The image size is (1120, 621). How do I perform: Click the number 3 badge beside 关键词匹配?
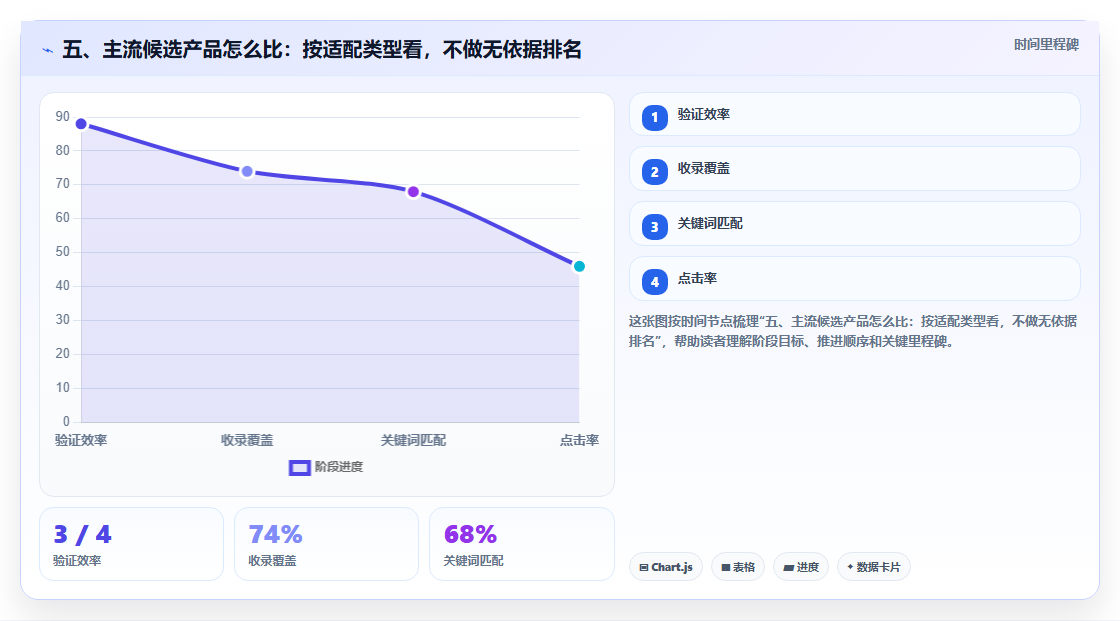click(654, 227)
